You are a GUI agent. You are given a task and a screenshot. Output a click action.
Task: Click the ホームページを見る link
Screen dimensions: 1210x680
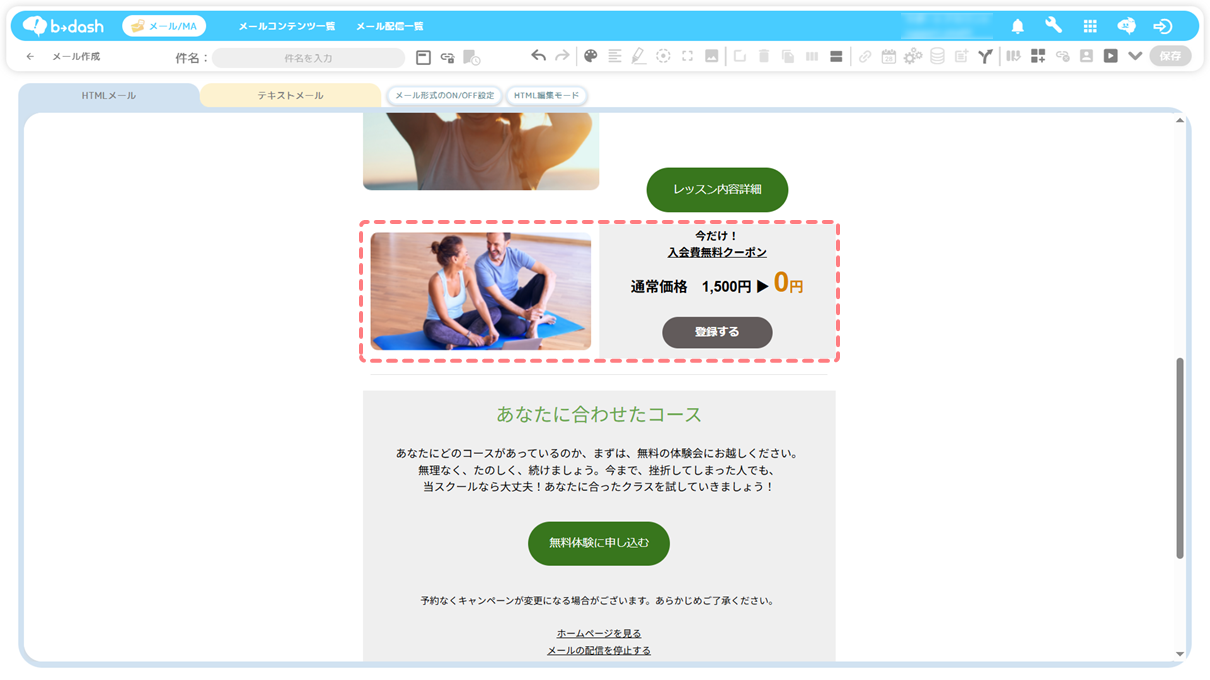(599, 633)
